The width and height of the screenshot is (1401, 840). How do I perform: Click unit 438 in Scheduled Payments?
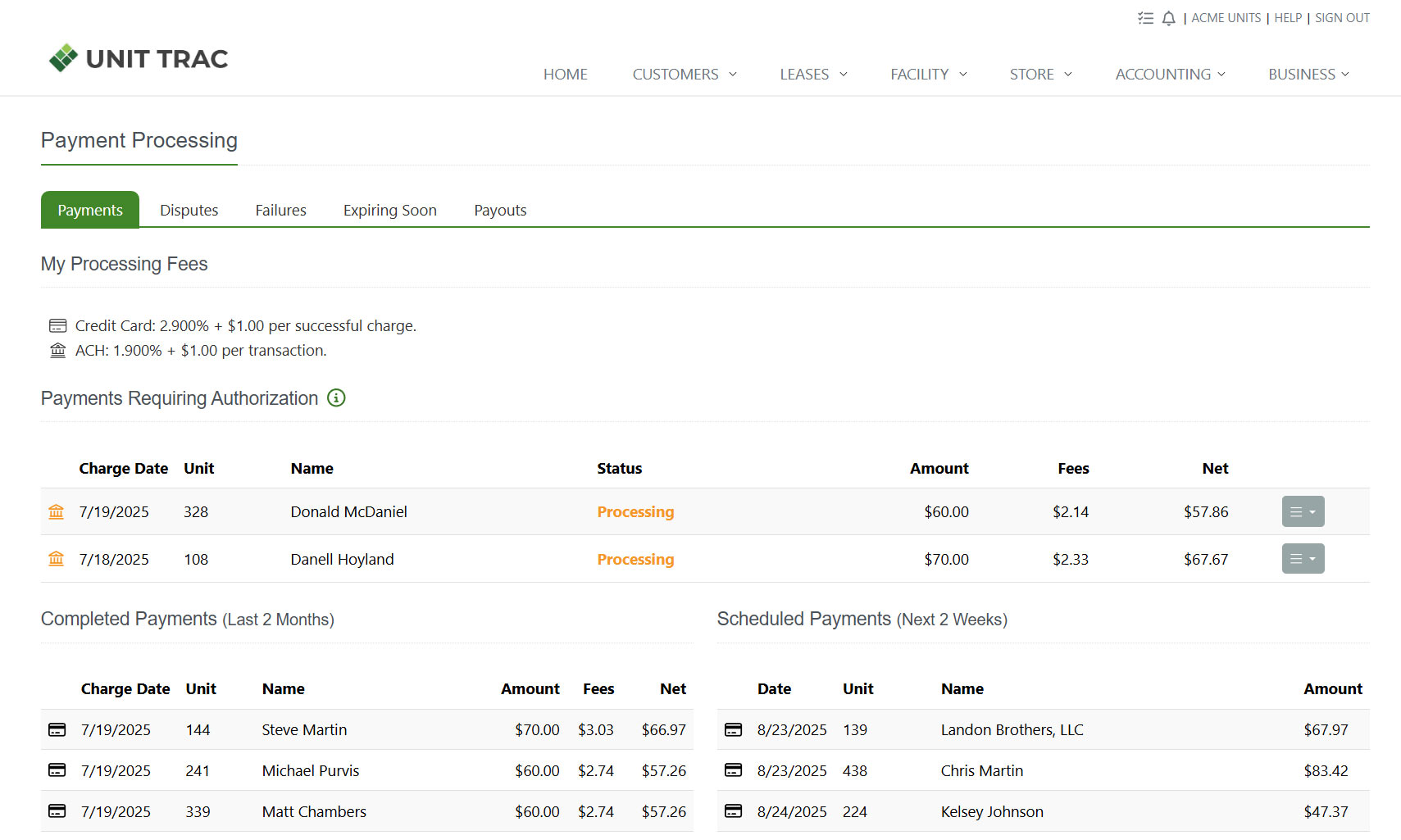(855, 770)
